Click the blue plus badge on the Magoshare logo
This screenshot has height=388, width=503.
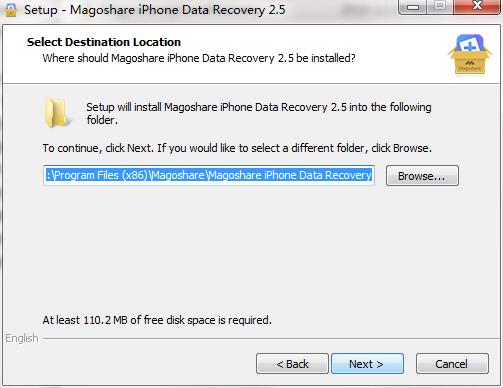pyautogui.click(x=470, y=44)
